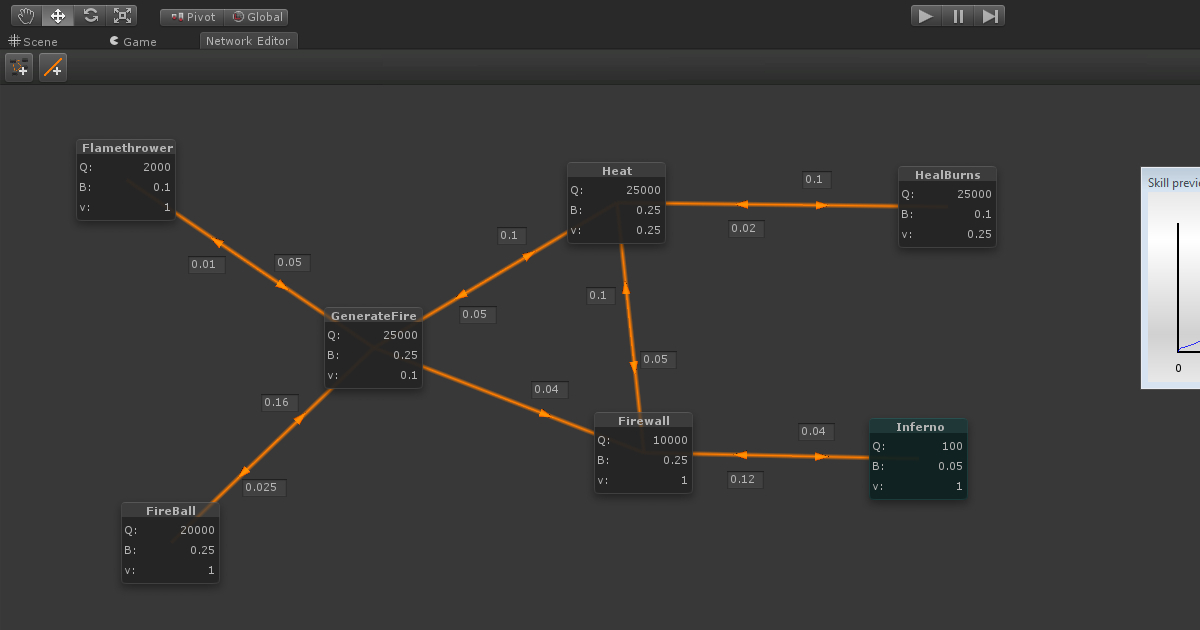The width and height of the screenshot is (1200, 630).
Task: Switch to the Game tab
Action: point(133,42)
